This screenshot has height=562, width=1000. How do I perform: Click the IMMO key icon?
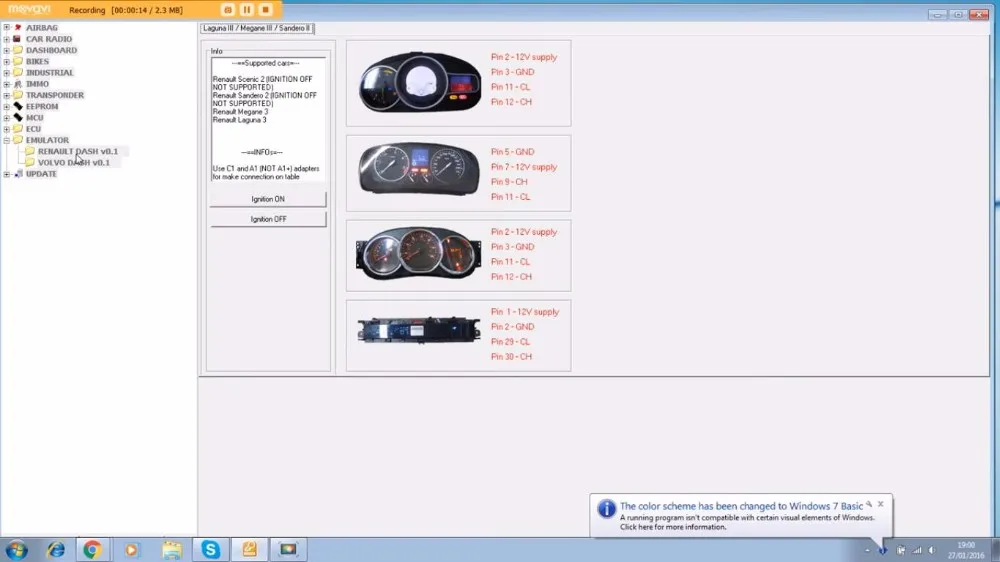[18, 84]
